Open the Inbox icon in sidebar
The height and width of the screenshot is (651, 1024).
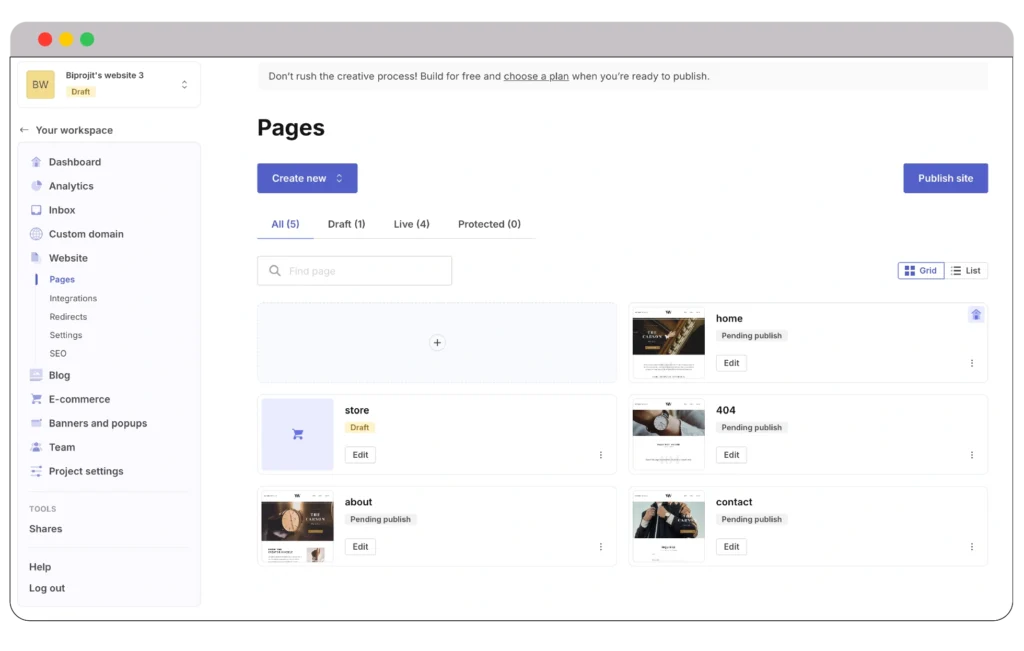tap(37, 209)
